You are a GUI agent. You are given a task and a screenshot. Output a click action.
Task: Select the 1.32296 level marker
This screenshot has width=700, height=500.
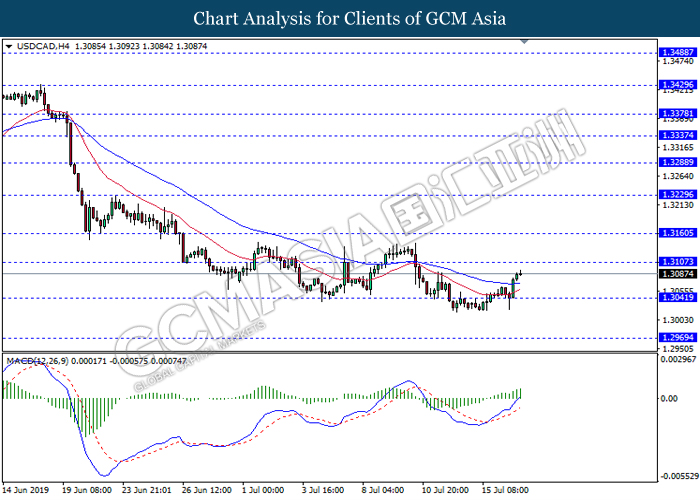coord(676,194)
